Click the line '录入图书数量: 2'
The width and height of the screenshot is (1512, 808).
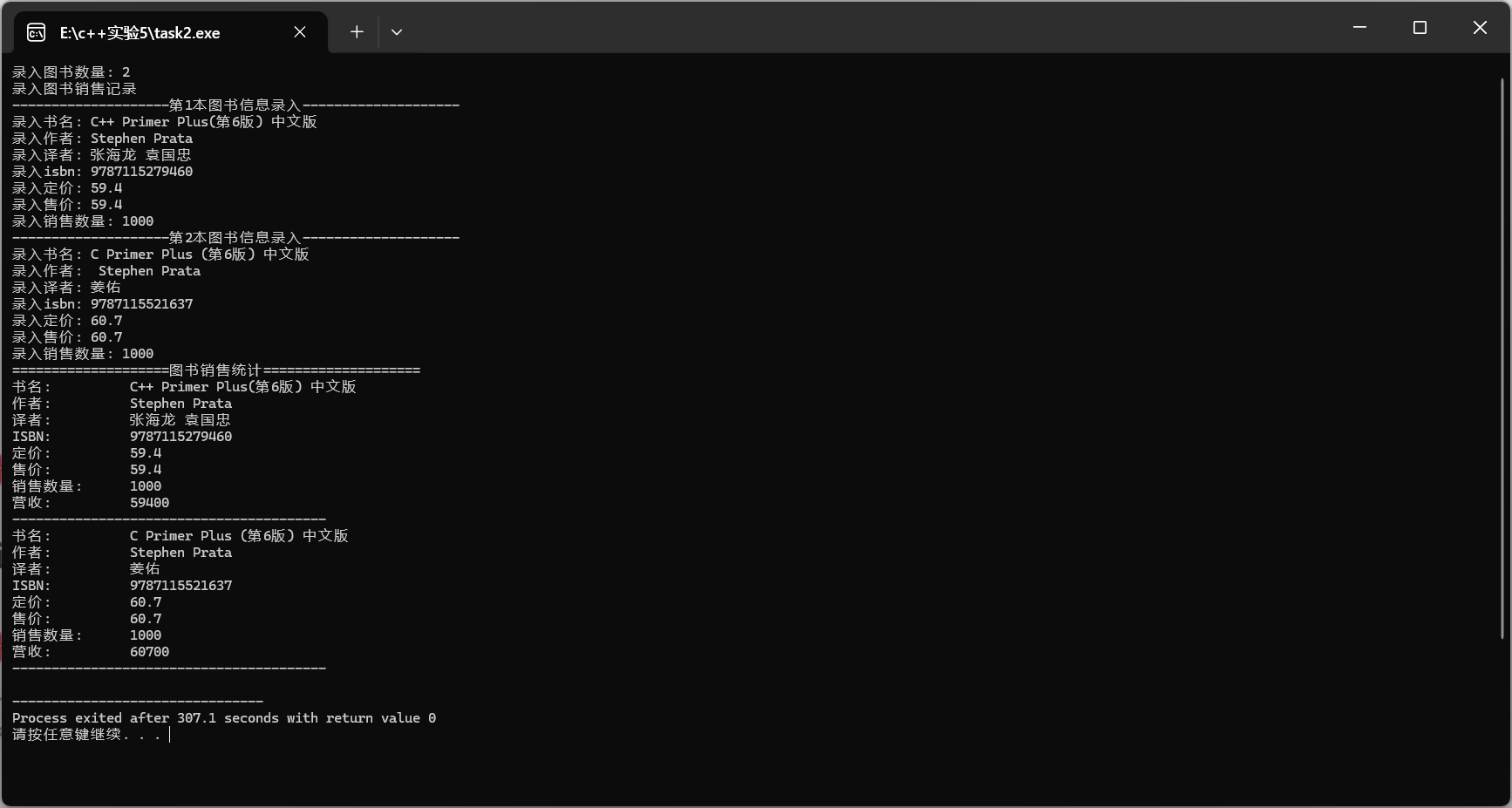(72, 72)
